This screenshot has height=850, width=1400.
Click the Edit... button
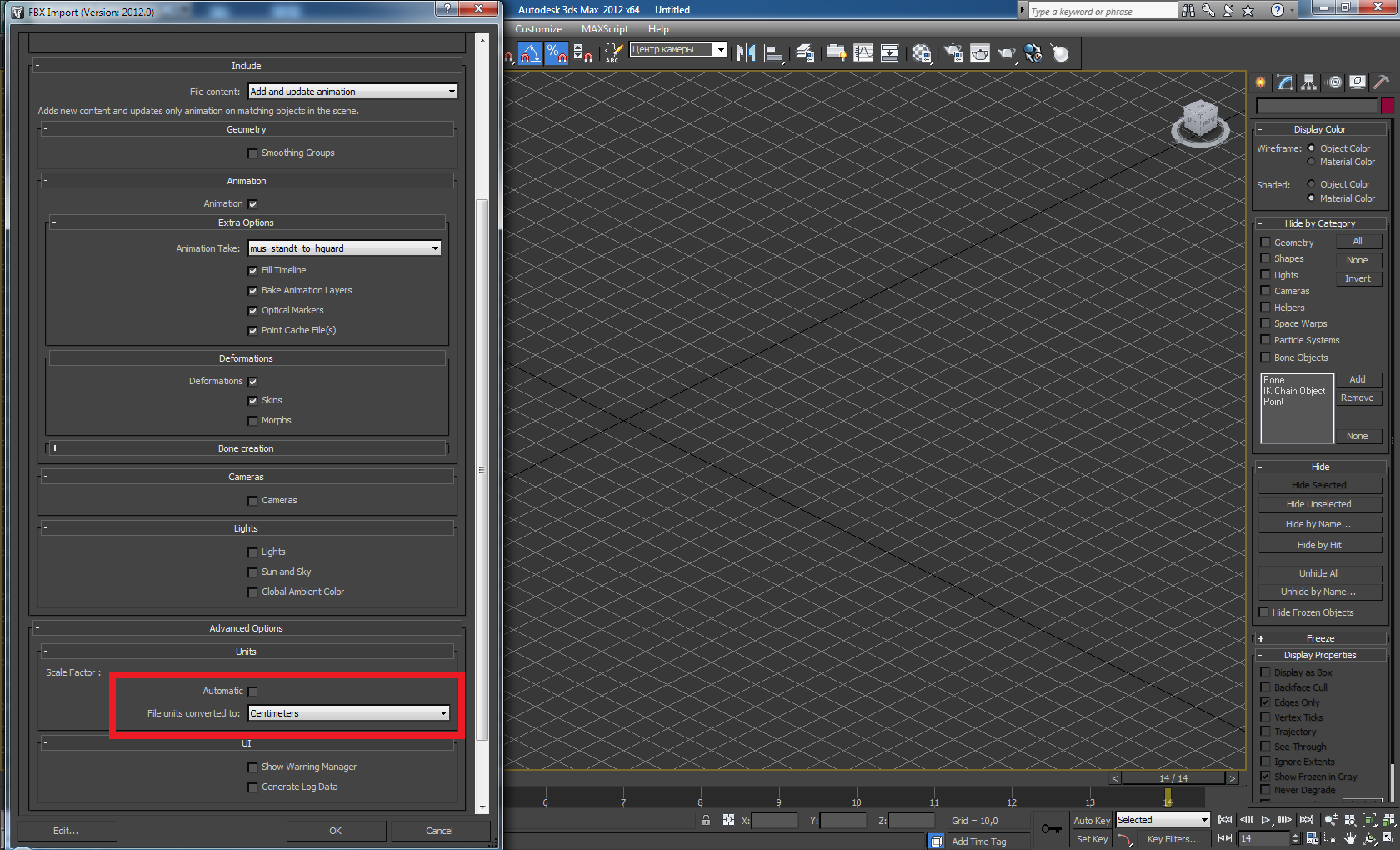67,831
